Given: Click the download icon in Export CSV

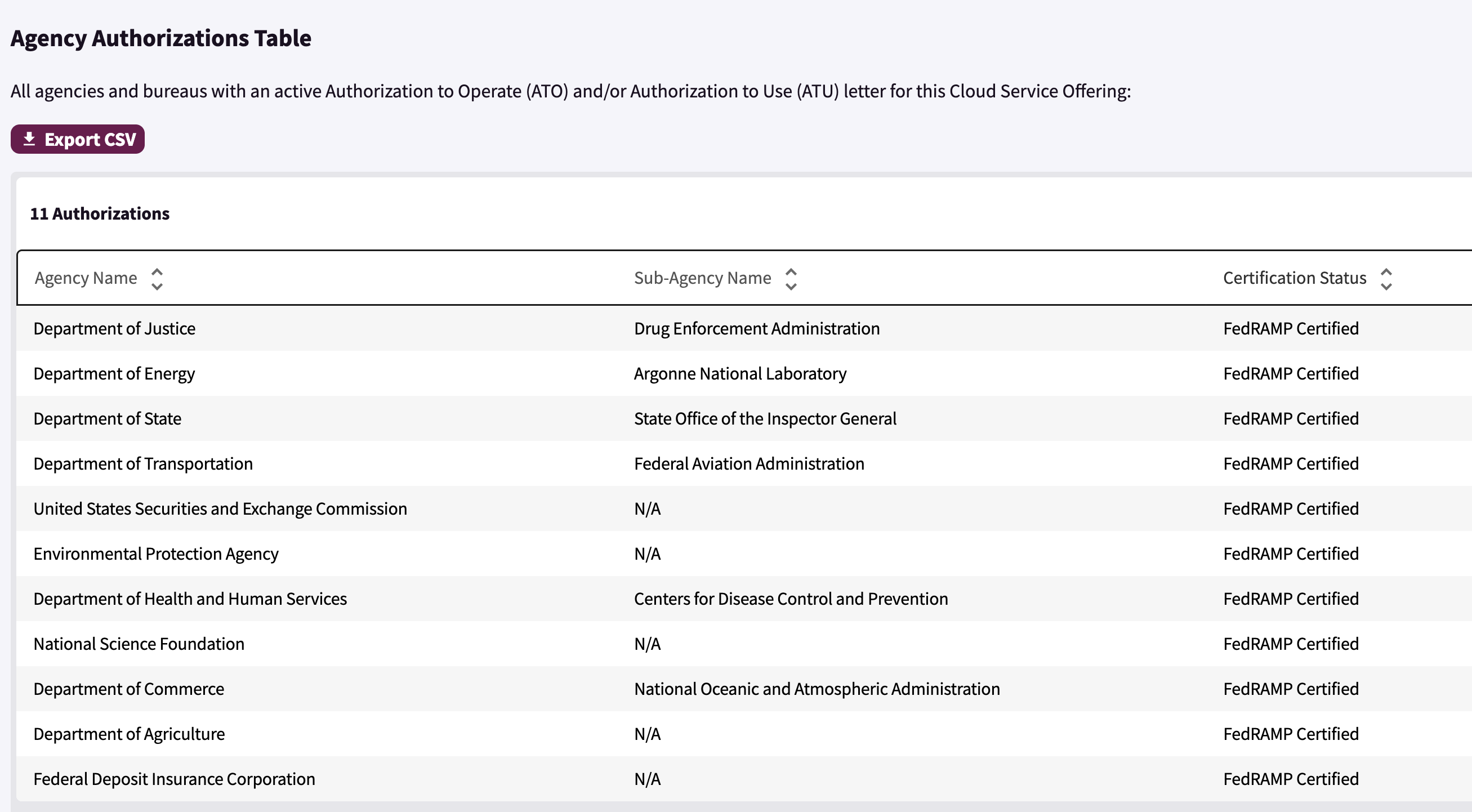Looking at the screenshot, I should [29, 139].
